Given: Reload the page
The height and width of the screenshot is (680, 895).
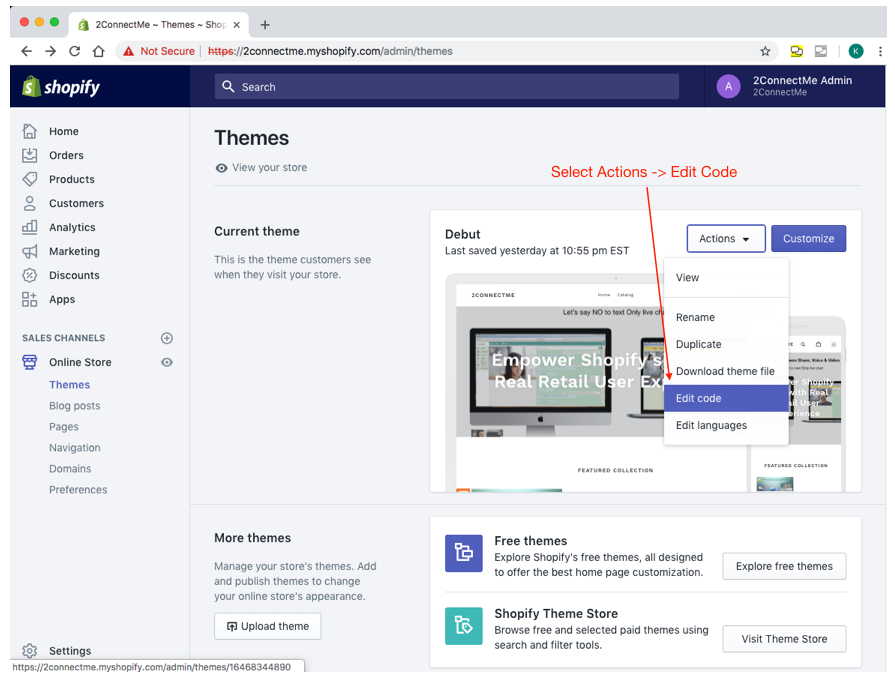Looking at the screenshot, I should pos(75,51).
